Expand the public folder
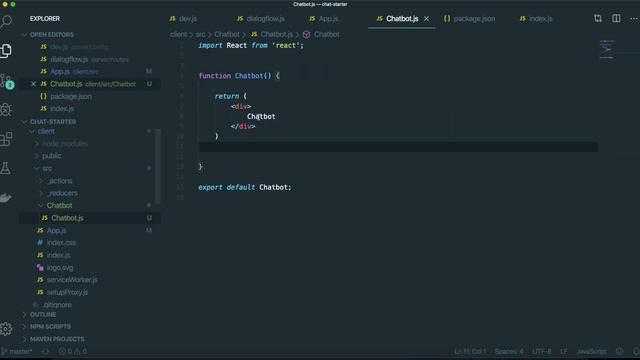The image size is (640, 360). pyautogui.click(x=52, y=156)
